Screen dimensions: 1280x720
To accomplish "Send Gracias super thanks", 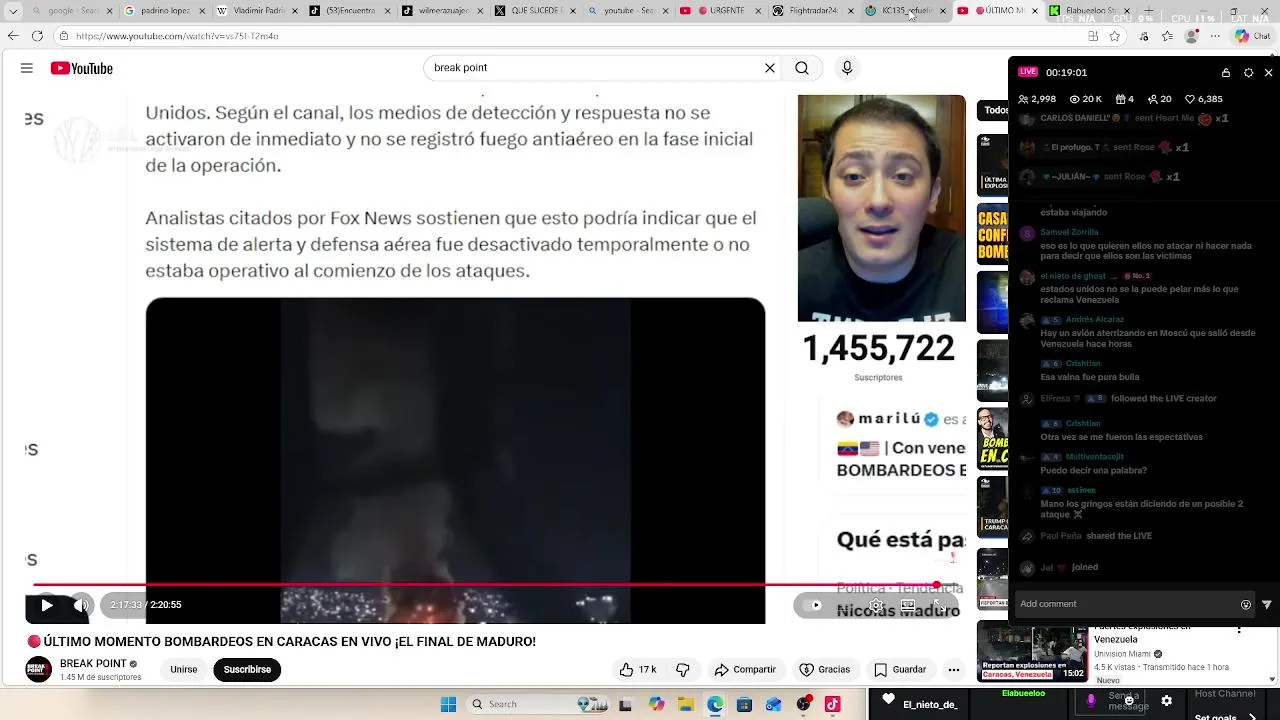I will click(825, 669).
